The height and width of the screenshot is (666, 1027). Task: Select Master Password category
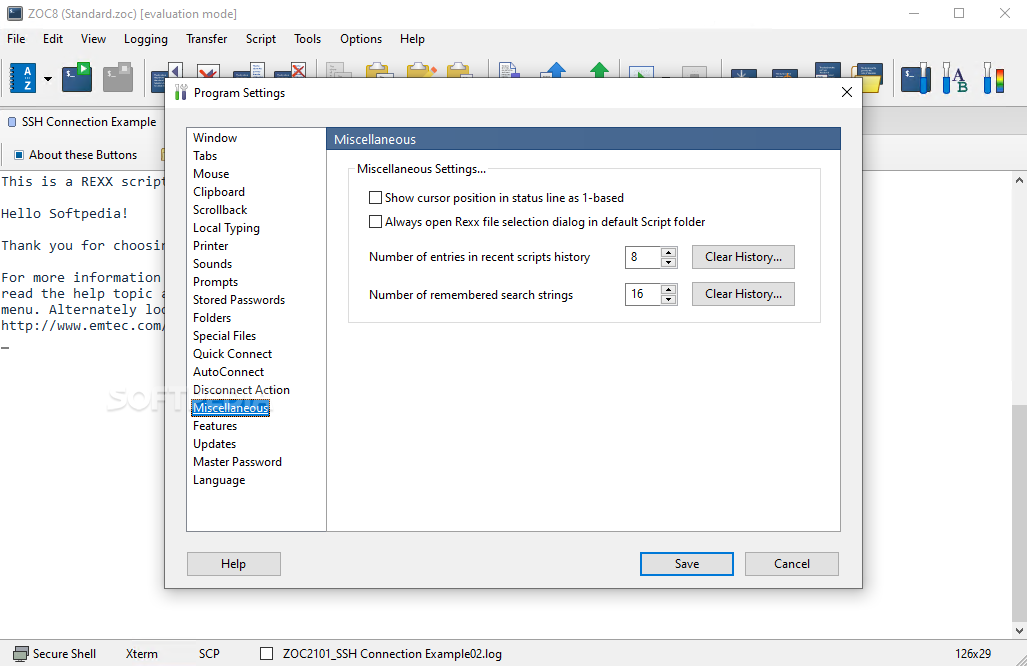[x=237, y=462]
